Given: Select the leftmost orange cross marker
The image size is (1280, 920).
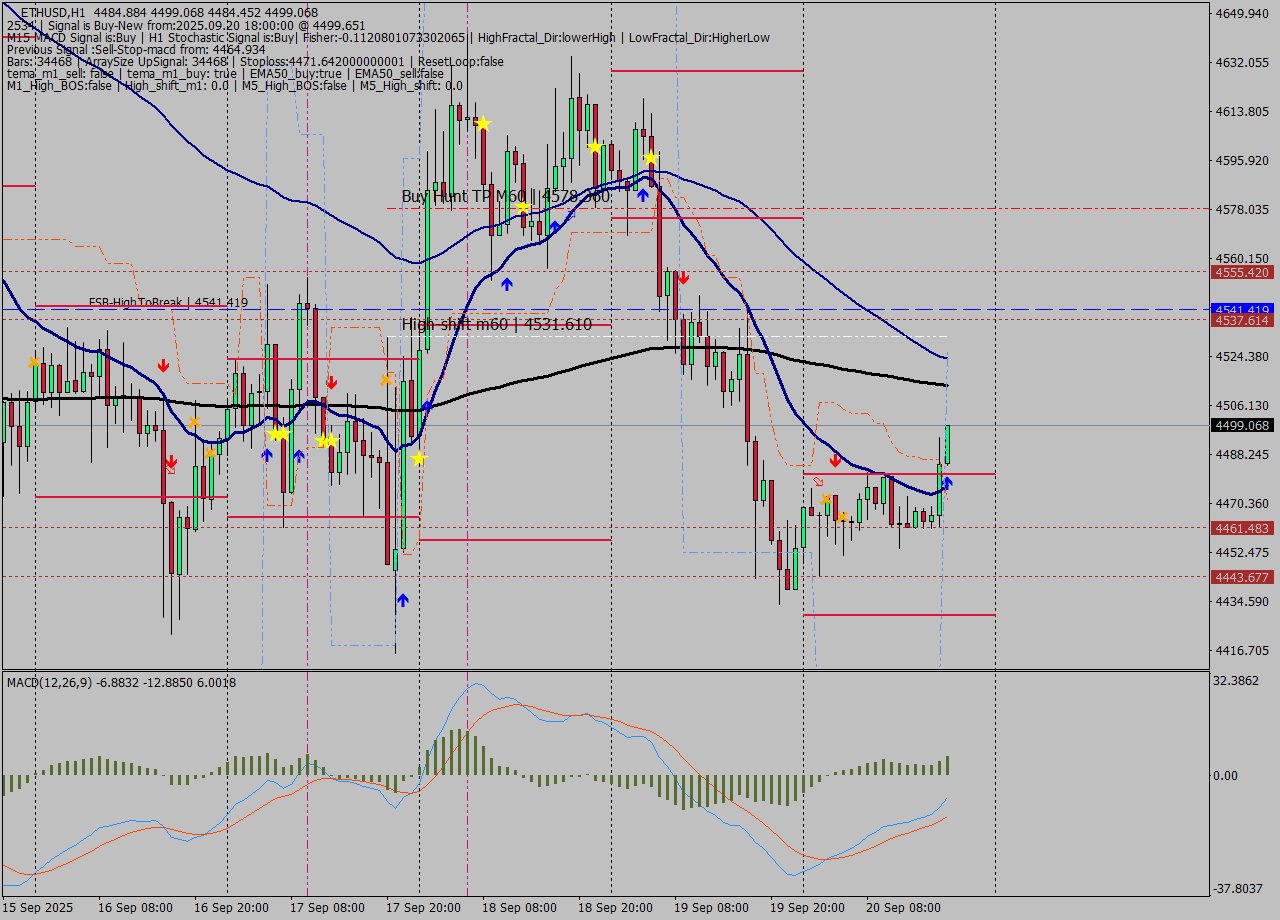Looking at the screenshot, I should coord(34,361).
